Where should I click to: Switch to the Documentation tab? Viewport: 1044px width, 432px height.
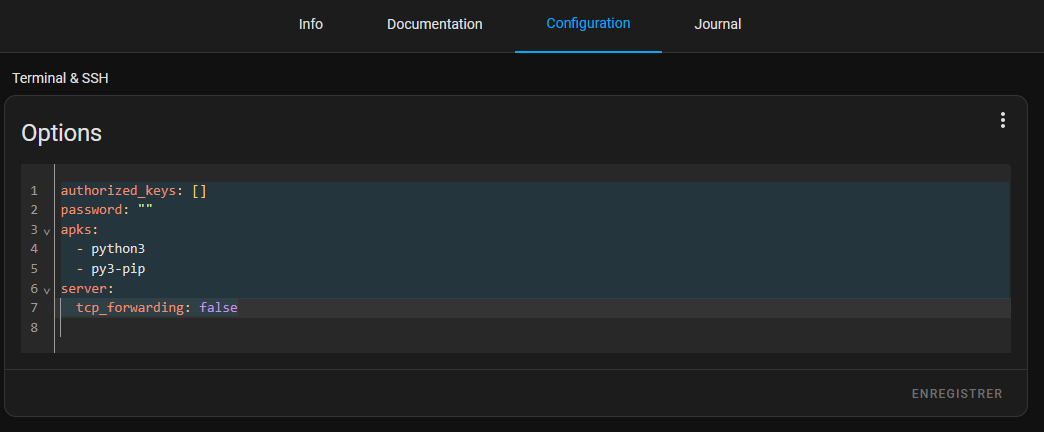pos(434,24)
